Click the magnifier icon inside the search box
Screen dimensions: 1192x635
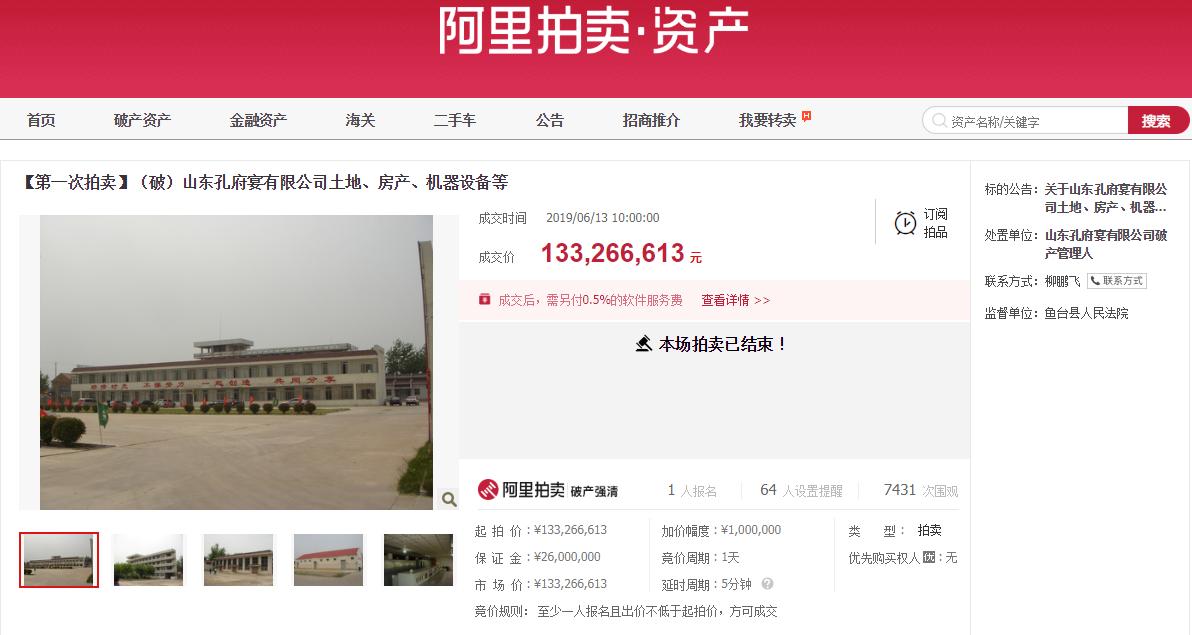click(x=937, y=119)
